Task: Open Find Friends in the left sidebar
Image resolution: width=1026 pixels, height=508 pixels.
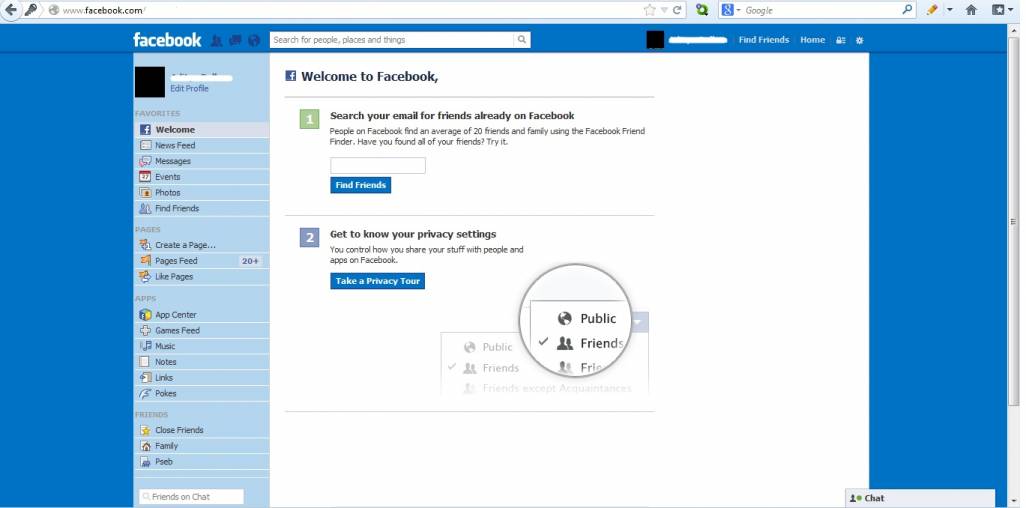Action: [x=202, y=208]
